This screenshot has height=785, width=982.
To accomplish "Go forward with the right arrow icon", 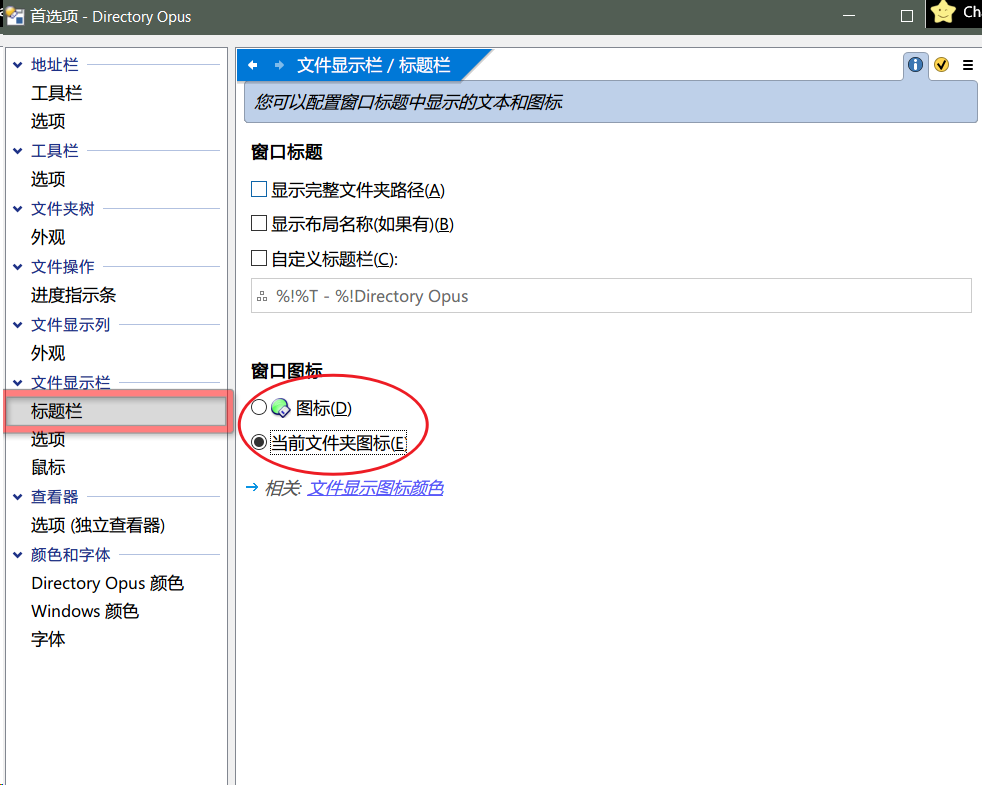I will coord(279,65).
